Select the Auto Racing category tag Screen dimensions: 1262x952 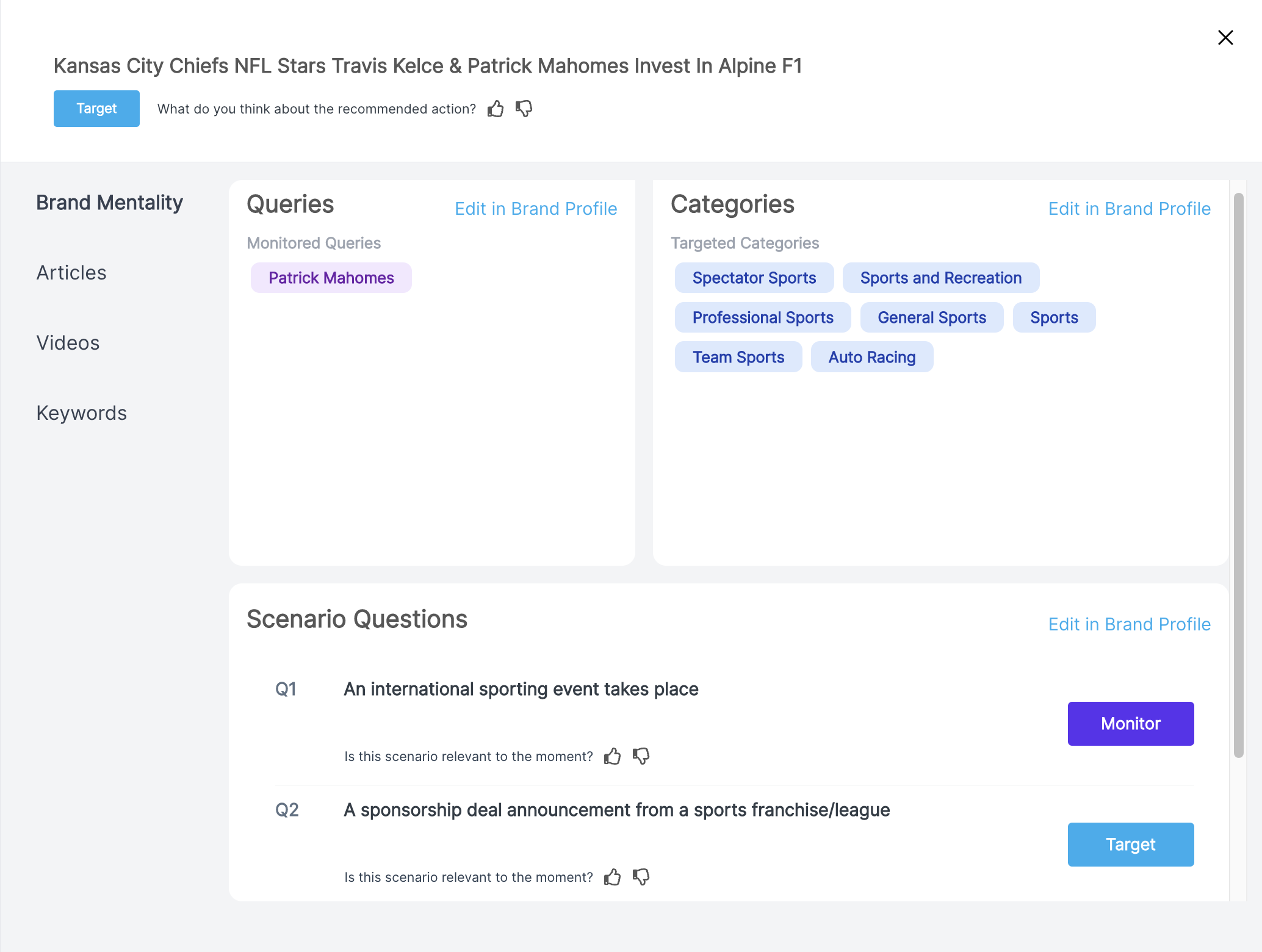(x=871, y=357)
